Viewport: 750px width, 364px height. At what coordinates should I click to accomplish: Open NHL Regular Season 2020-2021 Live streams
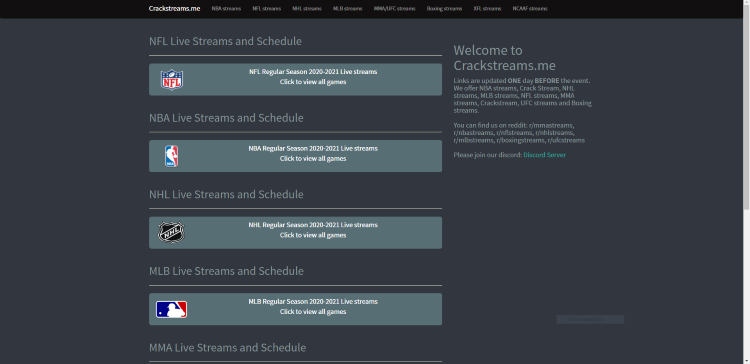pos(295,232)
